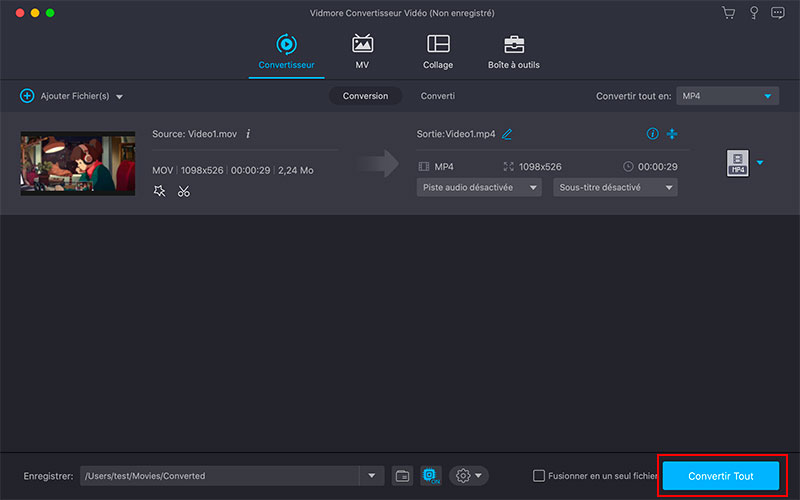This screenshot has width=800, height=500.
Task: Open the shopping cart icon
Action: [728, 13]
